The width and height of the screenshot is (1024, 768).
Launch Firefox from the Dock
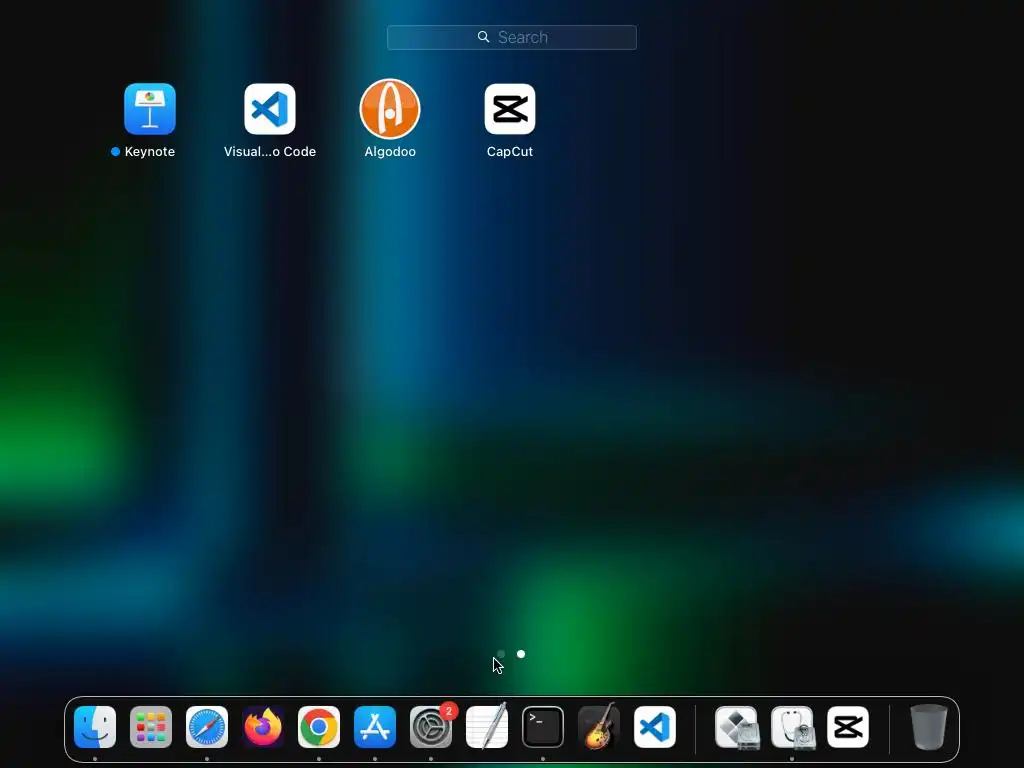tap(263, 727)
